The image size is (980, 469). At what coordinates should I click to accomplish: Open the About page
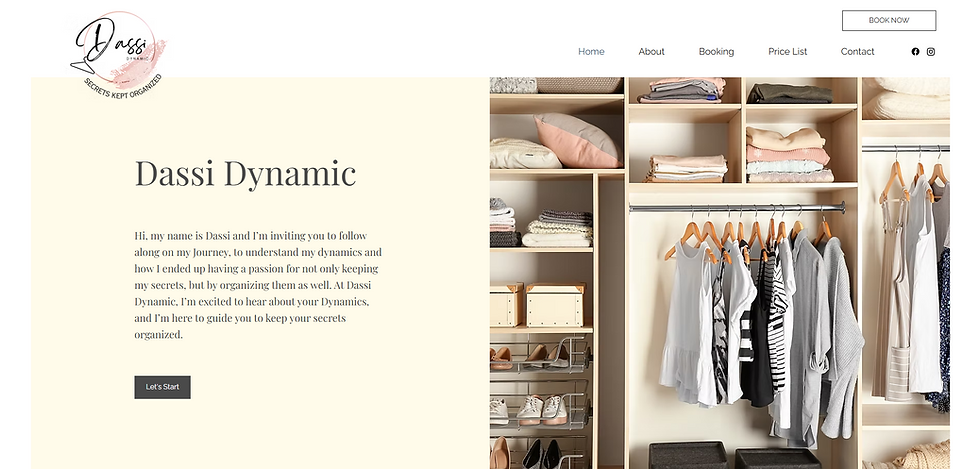click(x=651, y=52)
